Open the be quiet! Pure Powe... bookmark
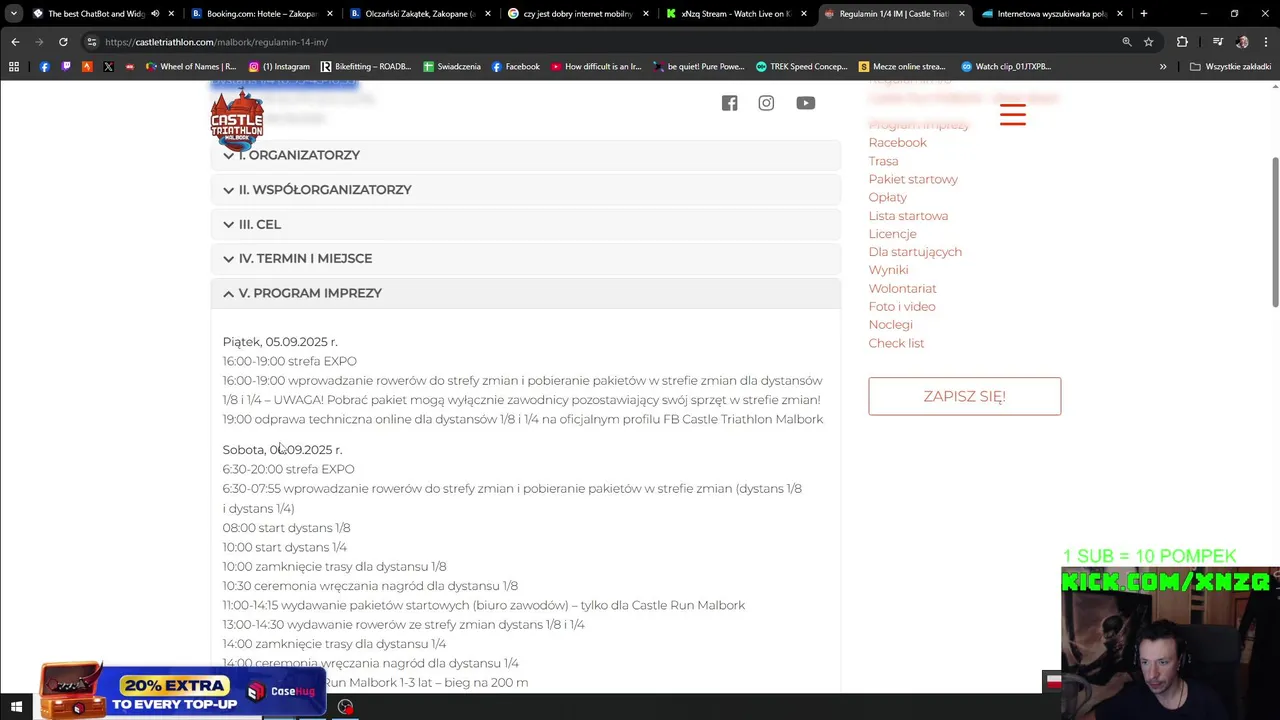Viewport: 1280px width, 720px height. tap(699, 66)
